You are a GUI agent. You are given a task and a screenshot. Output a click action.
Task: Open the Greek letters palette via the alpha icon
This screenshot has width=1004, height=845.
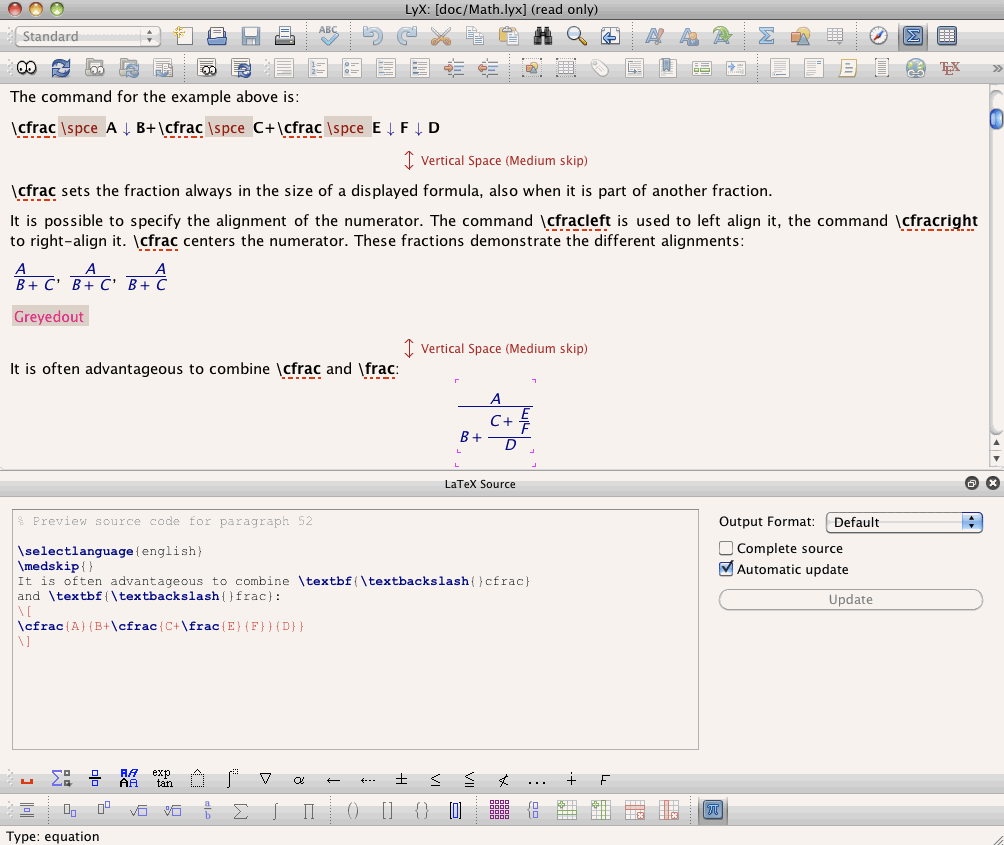point(297,779)
